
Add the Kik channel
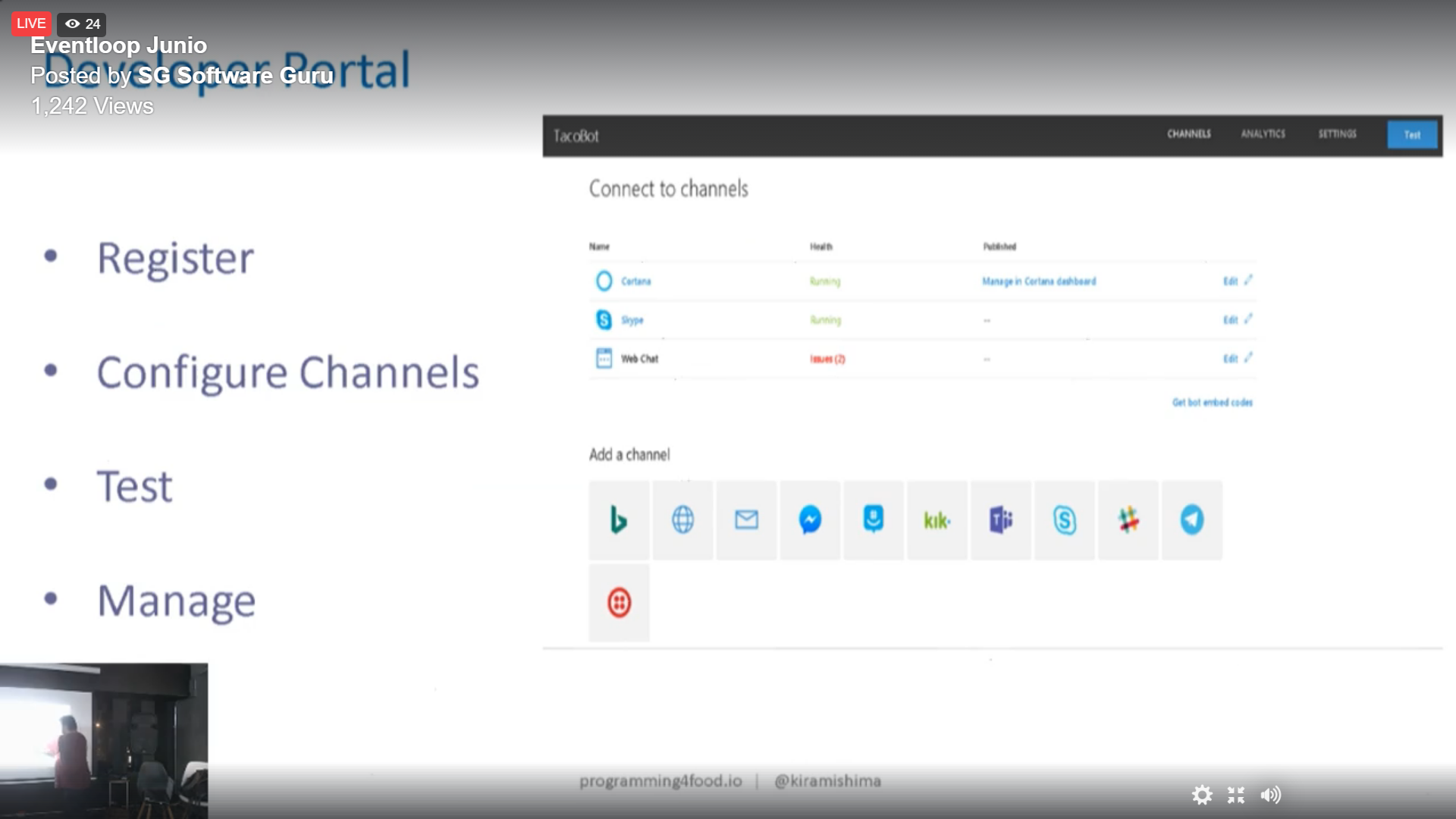click(x=937, y=520)
